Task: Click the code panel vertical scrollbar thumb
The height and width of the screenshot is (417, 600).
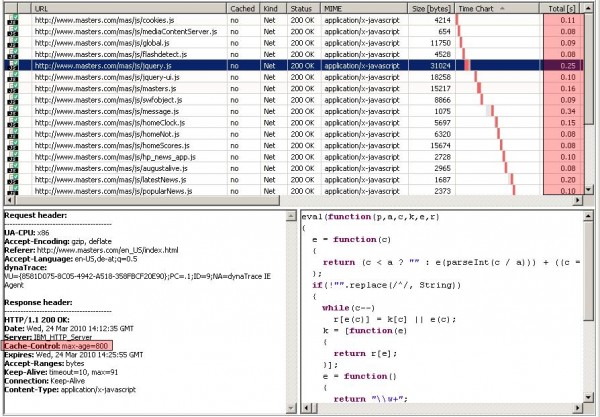Action: pos(589,271)
